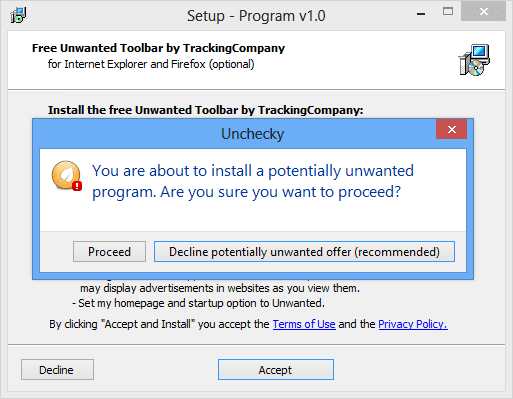
Task: Open the Privacy Policy link
Action: pyautogui.click(x=413, y=324)
